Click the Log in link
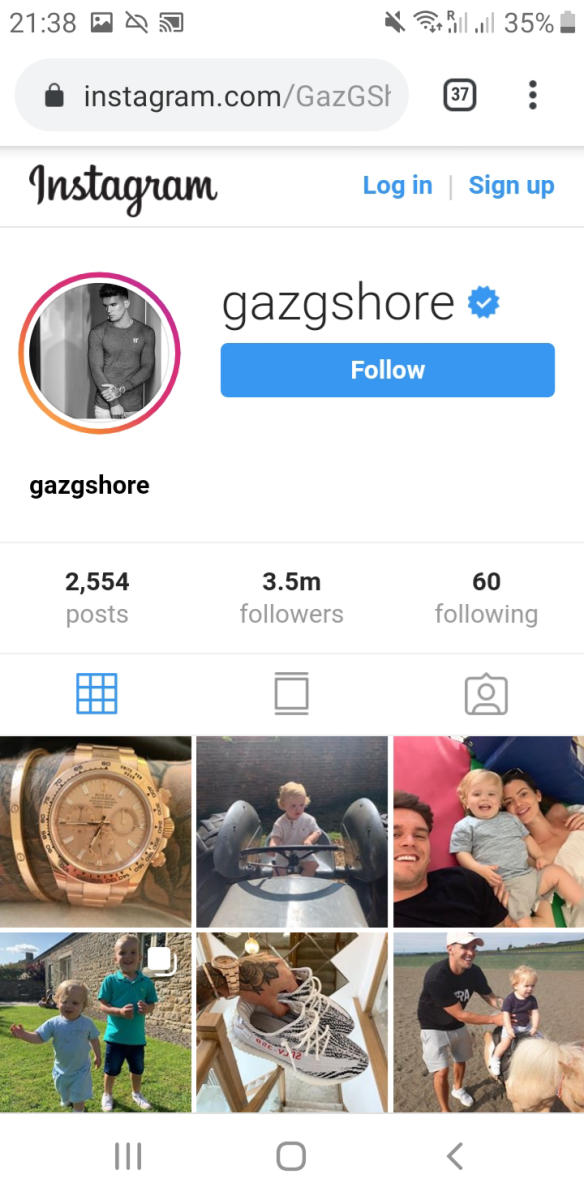The height and width of the screenshot is (1200, 584). [x=397, y=186]
